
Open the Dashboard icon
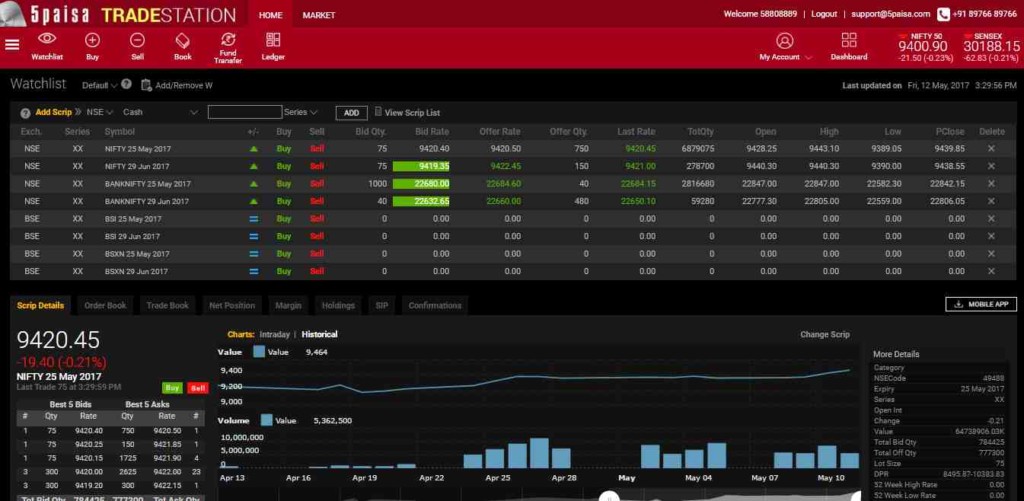pos(849,41)
